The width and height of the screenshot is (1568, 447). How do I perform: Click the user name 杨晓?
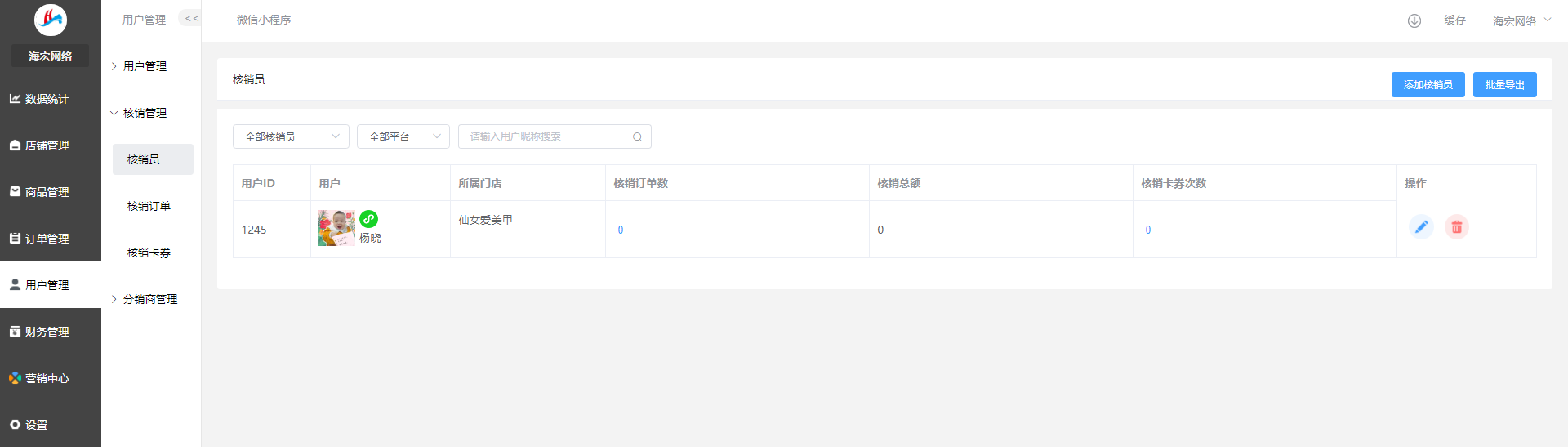(370, 238)
